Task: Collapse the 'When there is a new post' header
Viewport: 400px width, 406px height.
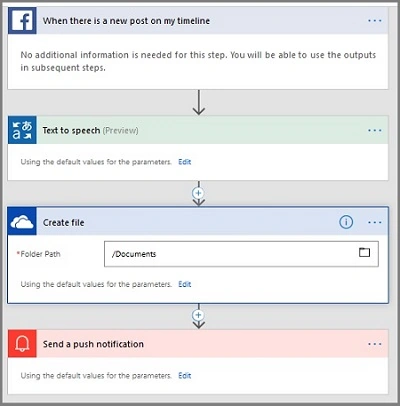Action: [x=198, y=21]
